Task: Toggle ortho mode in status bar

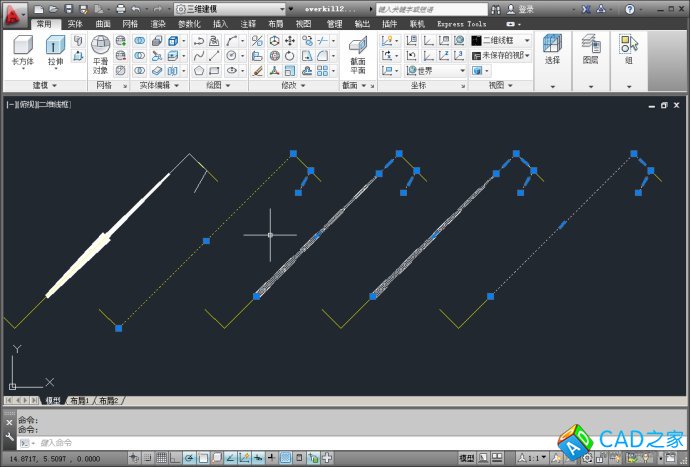Action: pos(177,457)
